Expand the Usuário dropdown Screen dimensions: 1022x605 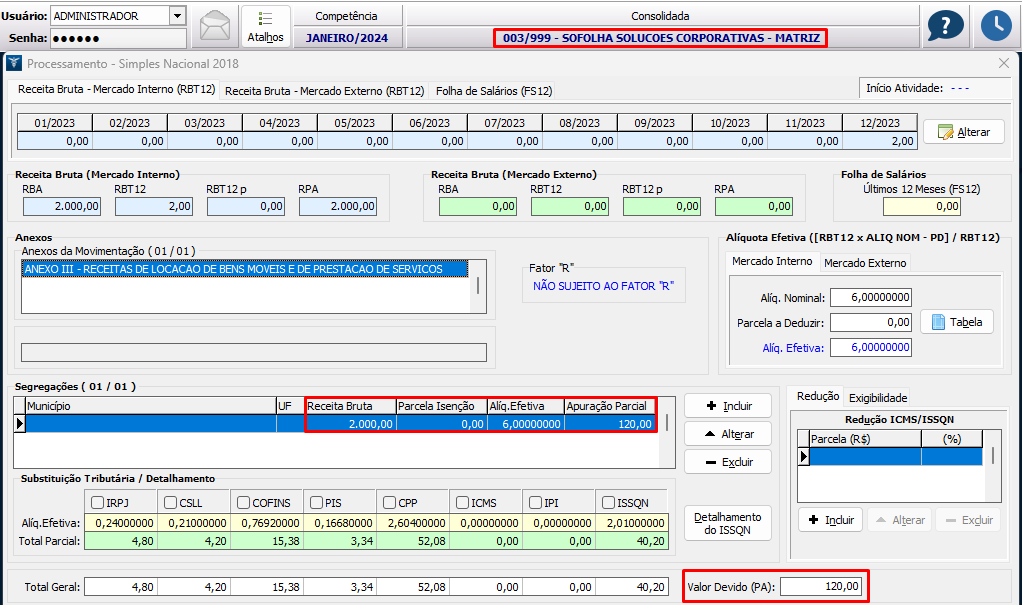pyautogui.click(x=177, y=16)
